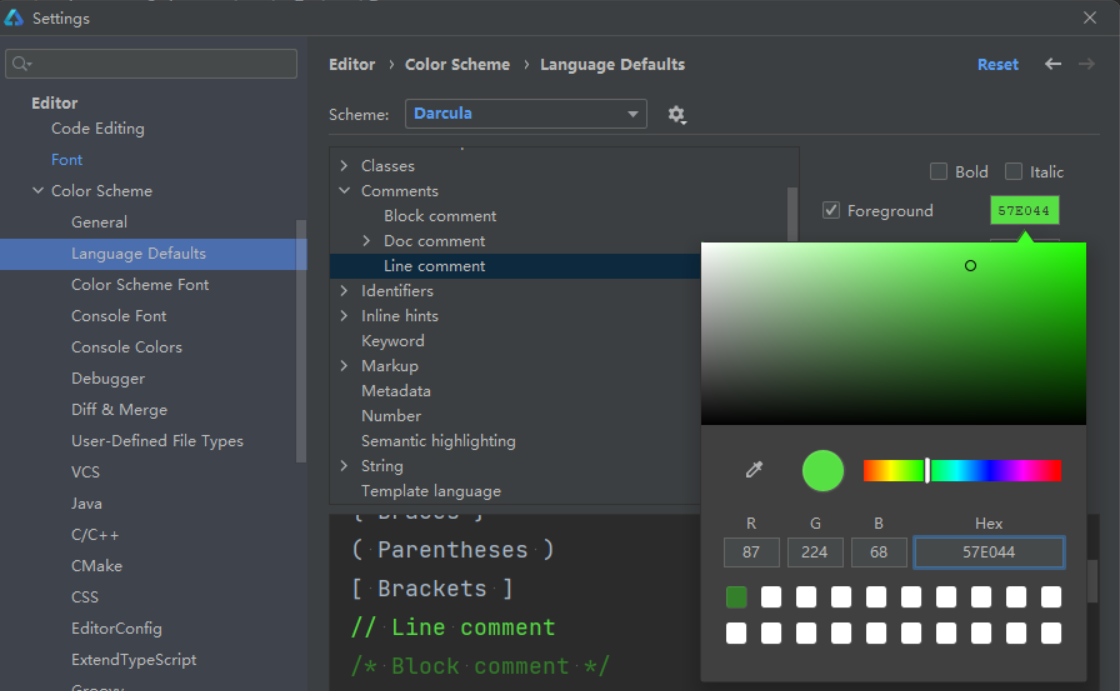Open Diff & Merge color settings
Image resolution: width=1120 pixels, height=691 pixels.
click(x=119, y=409)
